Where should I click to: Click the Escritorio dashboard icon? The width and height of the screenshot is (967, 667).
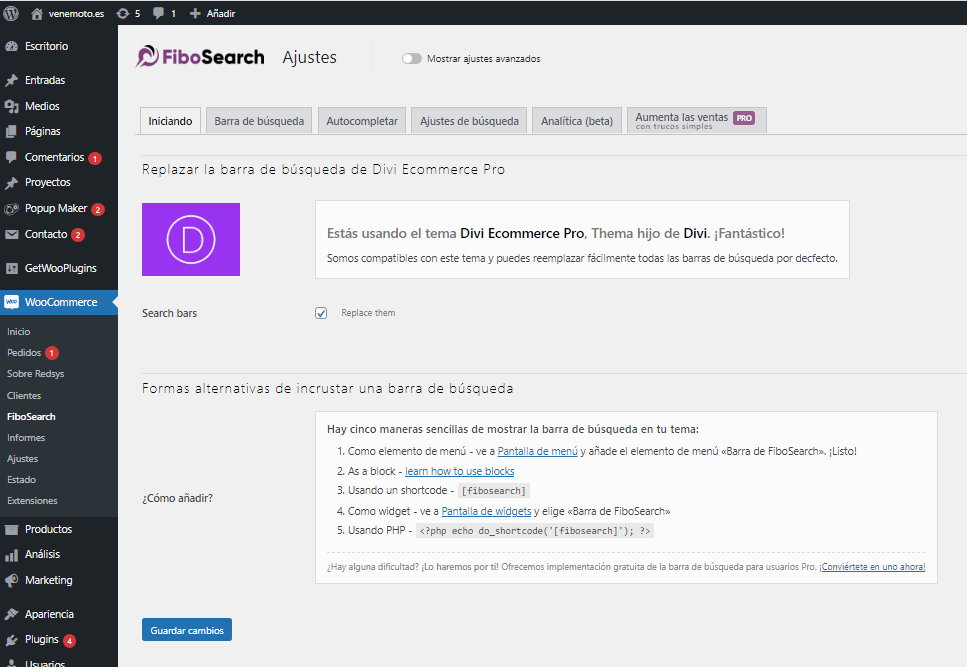click(x=11, y=46)
